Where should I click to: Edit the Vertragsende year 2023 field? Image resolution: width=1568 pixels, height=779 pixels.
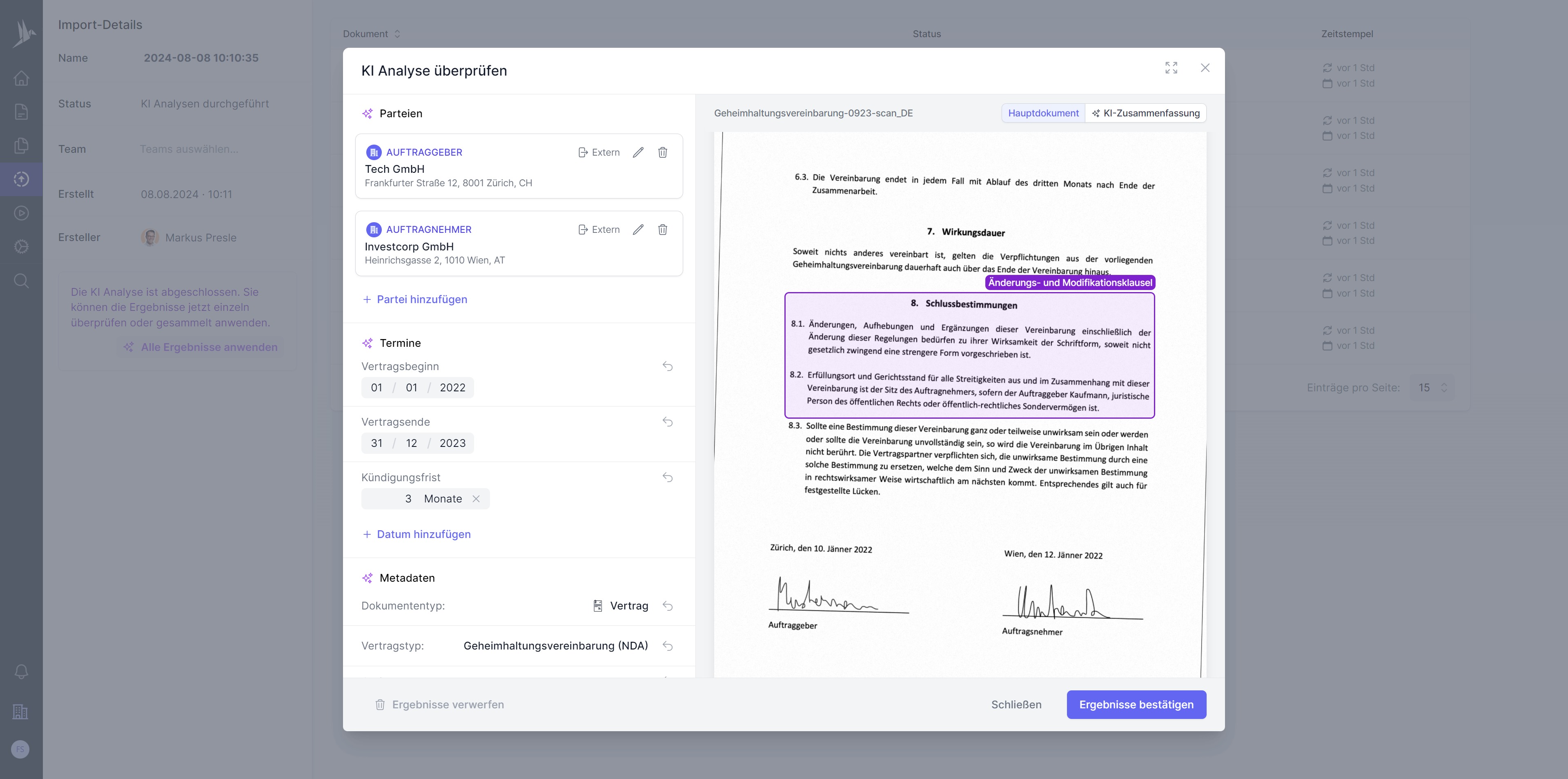[x=452, y=443]
